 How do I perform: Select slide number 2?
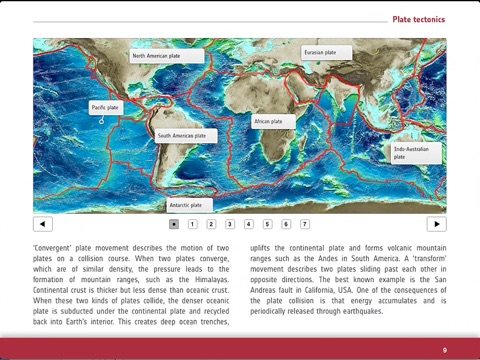pyautogui.click(x=211, y=224)
